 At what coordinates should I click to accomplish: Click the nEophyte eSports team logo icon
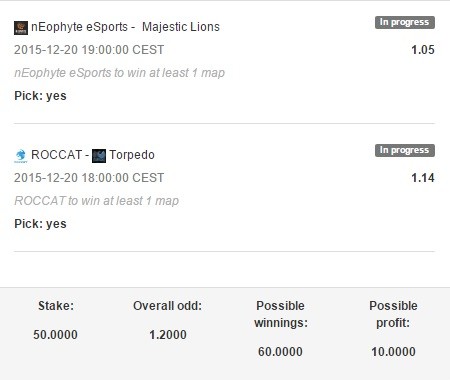[21, 28]
